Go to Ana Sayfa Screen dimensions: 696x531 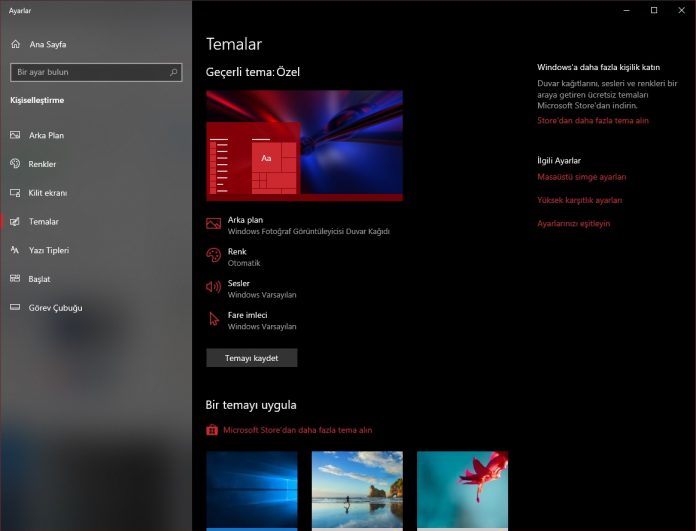(96, 44)
